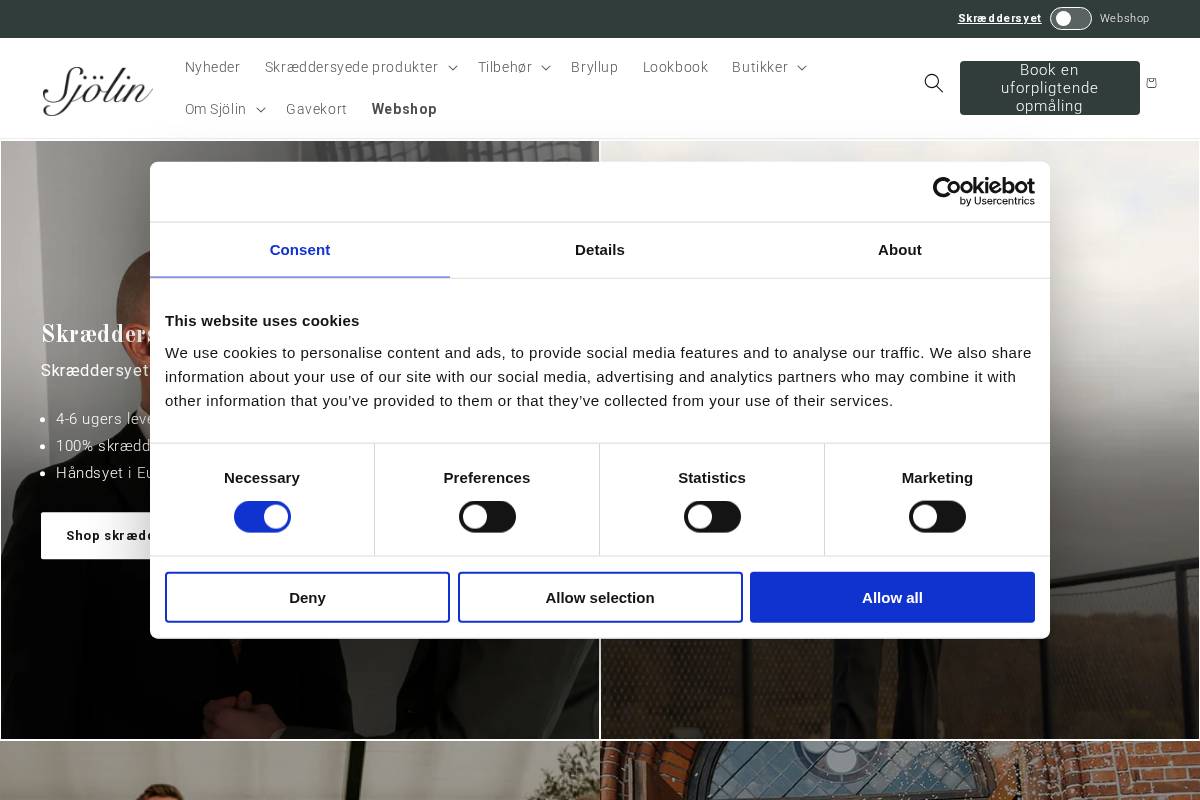This screenshot has width=1200, height=800.
Task: Click the Deny button
Action: [307, 597]
